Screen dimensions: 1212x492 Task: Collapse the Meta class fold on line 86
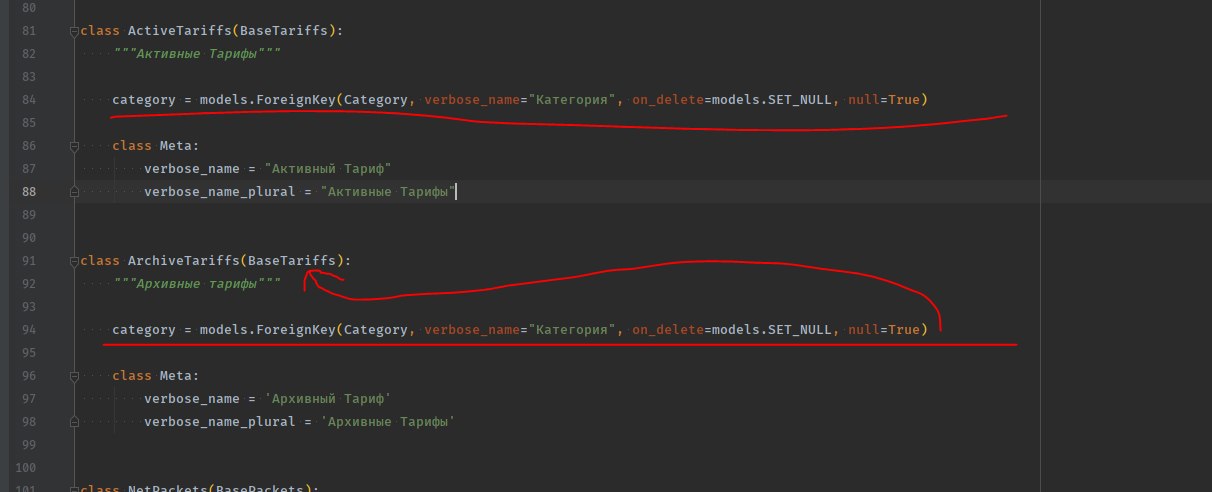74,146
